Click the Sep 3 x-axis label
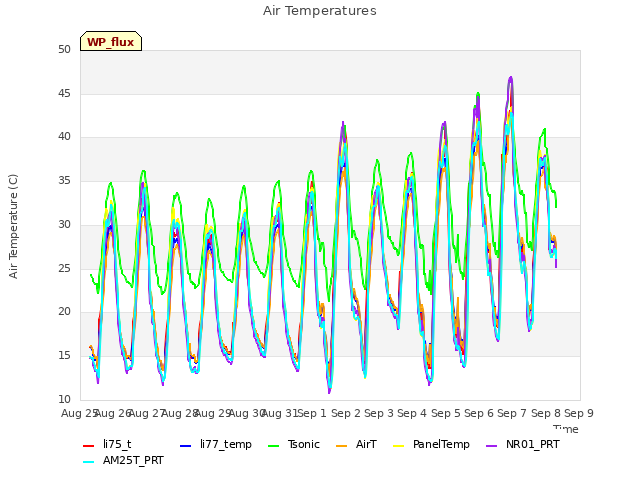This screenshot has height=480, width=640. [x=379, y=413]
